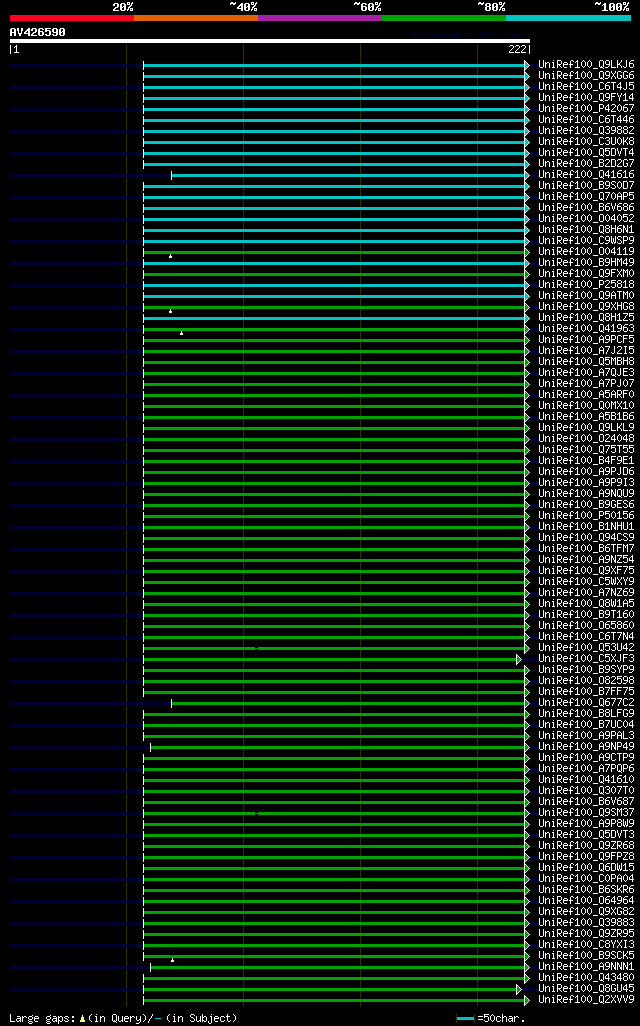640x1026 pixels.
Task: Click the 50char scale legend bar
Action: coord(465,1019)
